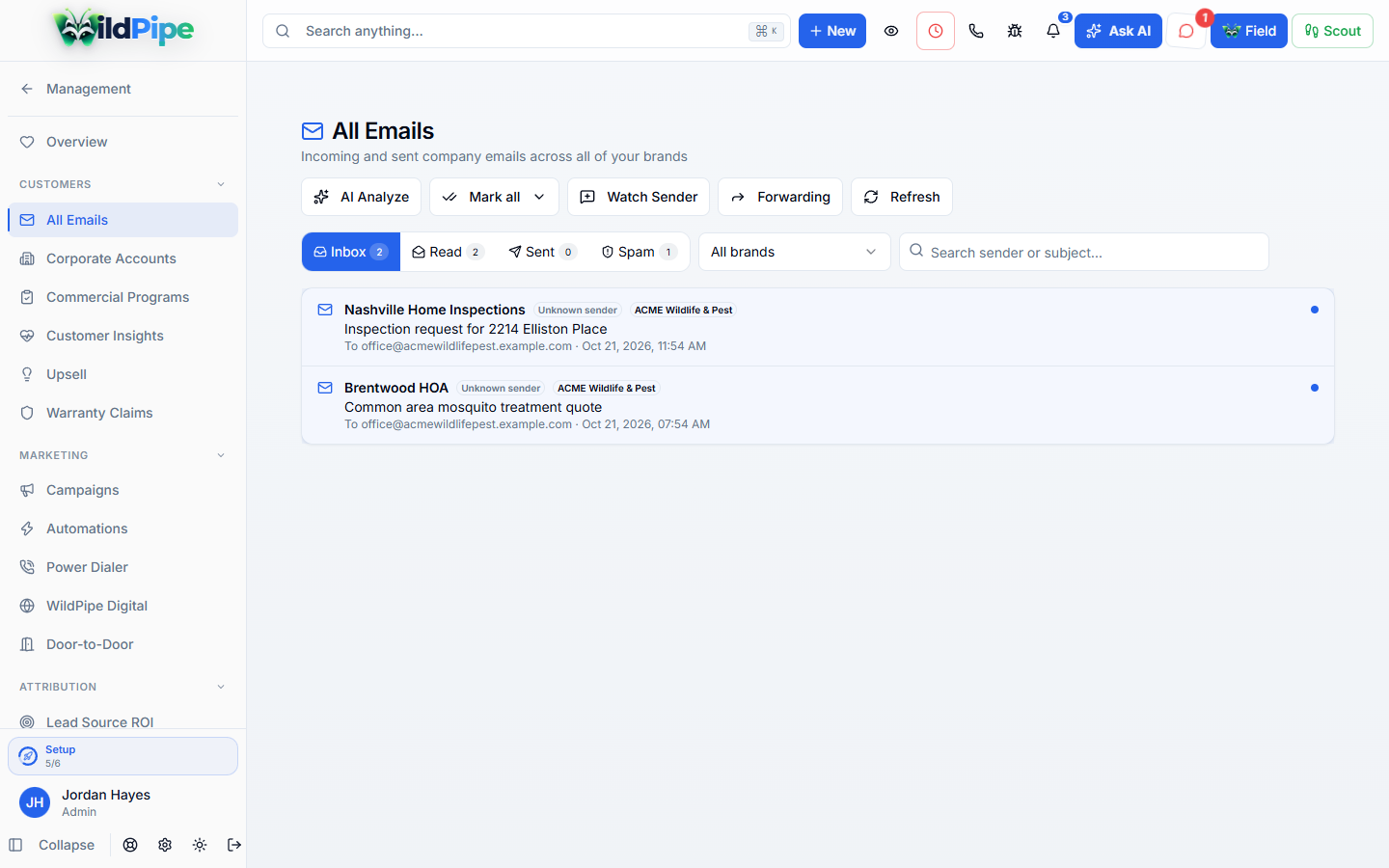Image resolution: width=1389 pixels, height=868 pixels.
Task: Go back to Management
Action: [123, 89]
